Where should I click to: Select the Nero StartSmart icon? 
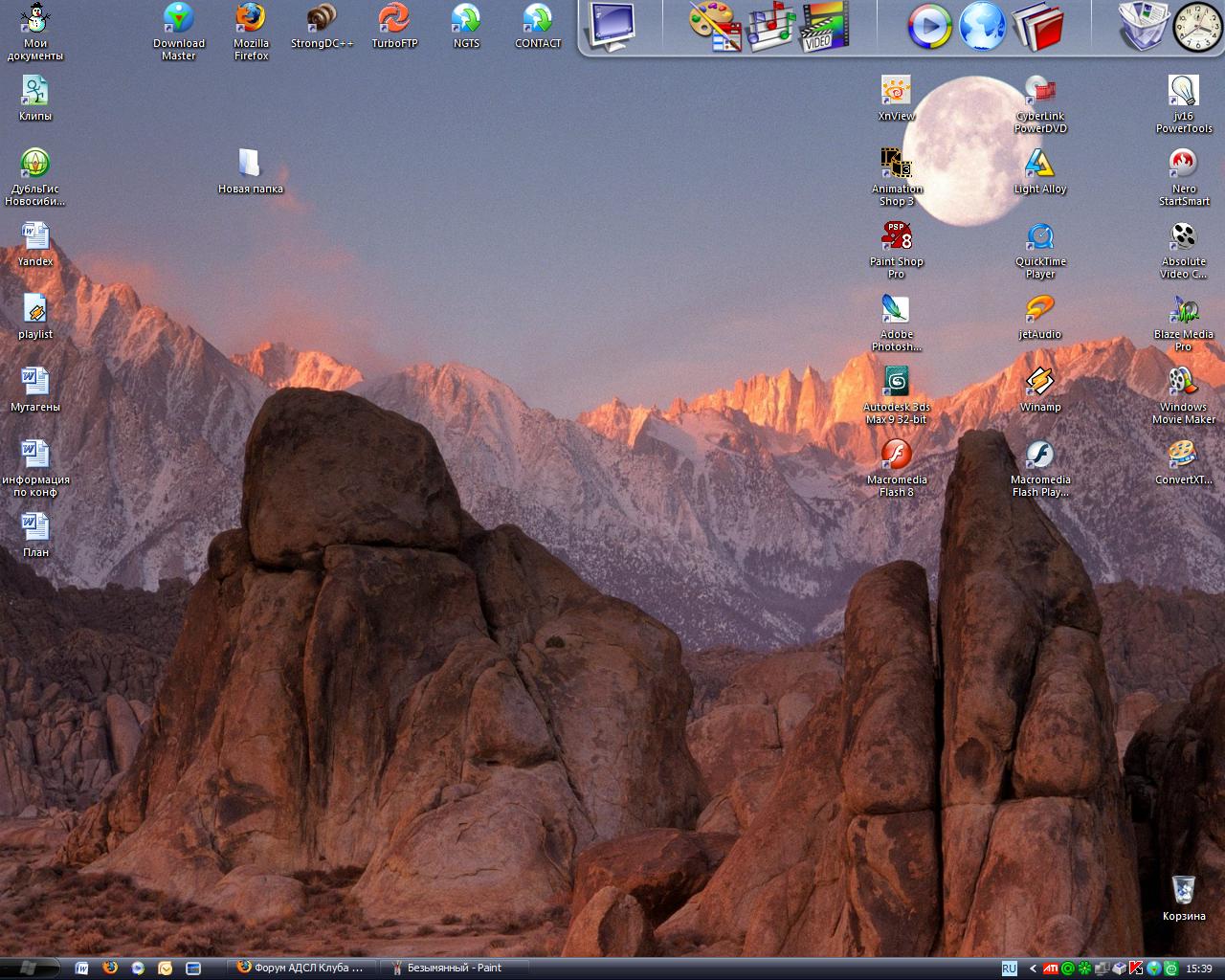[x=1184, y=165]
